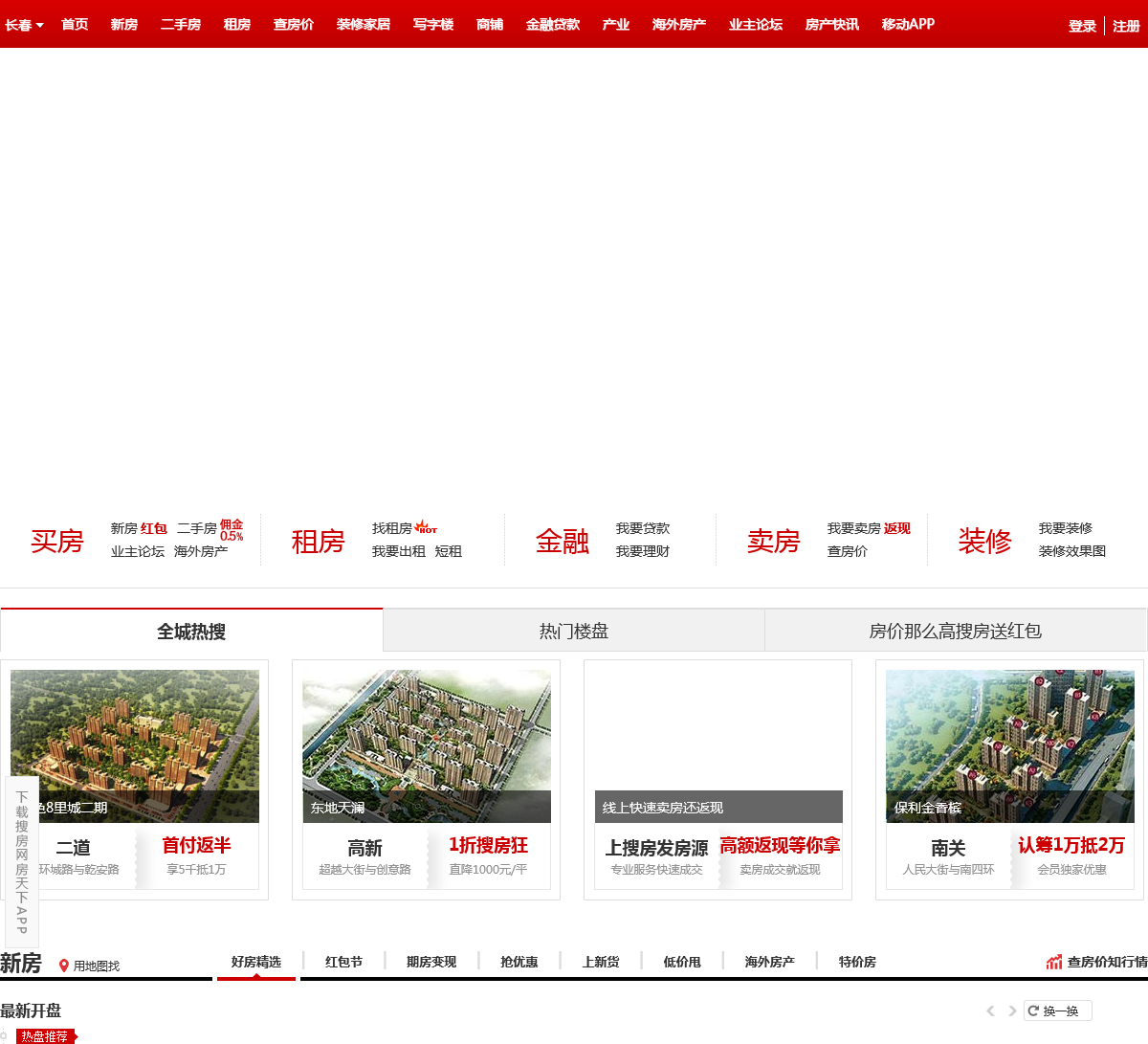Image resolution: width=1148 pixels, height=1044 pixels.
Task: Open 商铺 in top navigation
Action: point(490,25)
